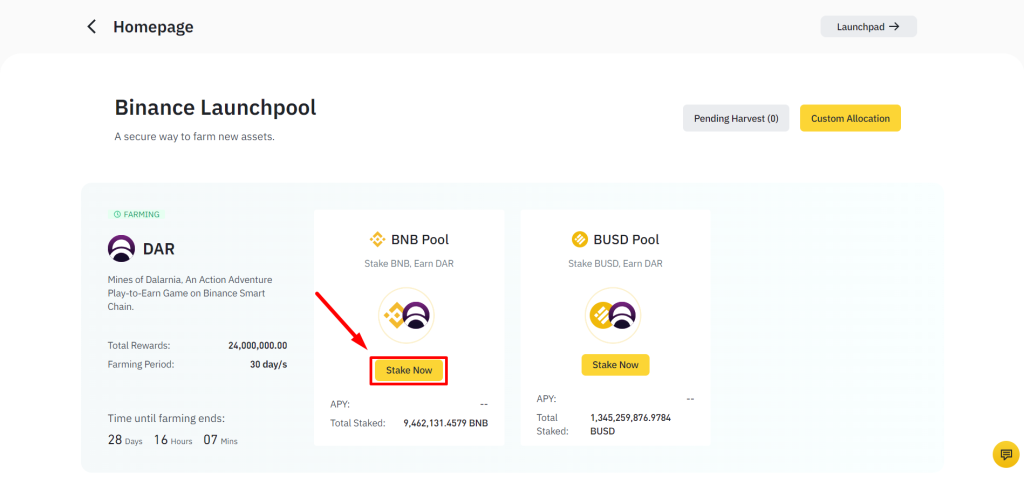Click the DAR token logo
This screenshot has height=477, width=1024.
point(121,249)
